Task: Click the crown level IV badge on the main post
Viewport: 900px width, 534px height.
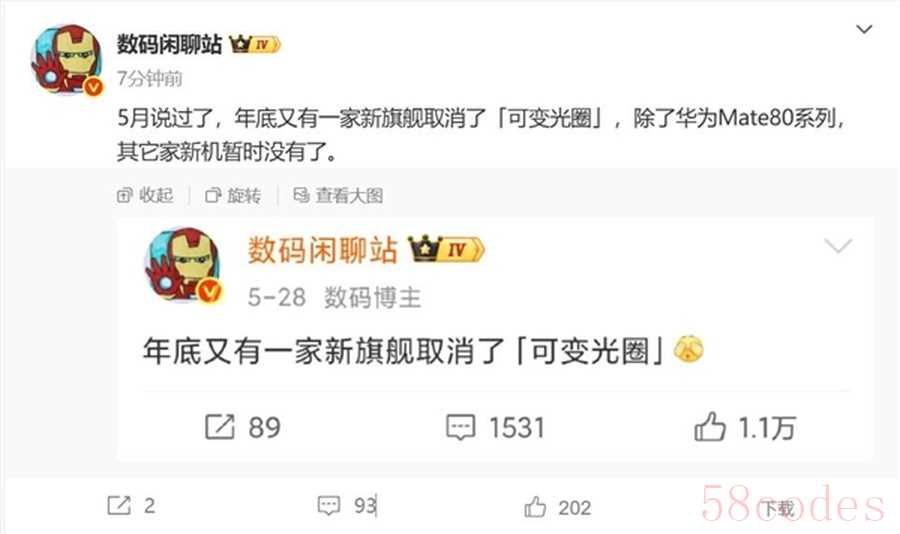Action: click(x=255, y=44)
